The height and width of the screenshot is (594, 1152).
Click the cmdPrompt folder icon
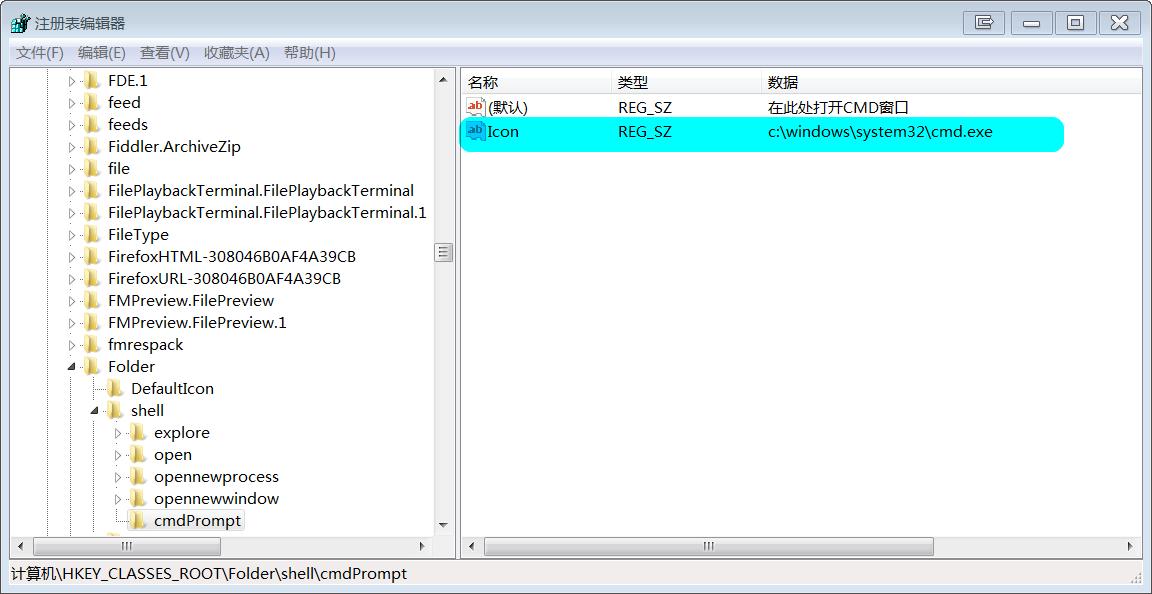click(138, 520)
